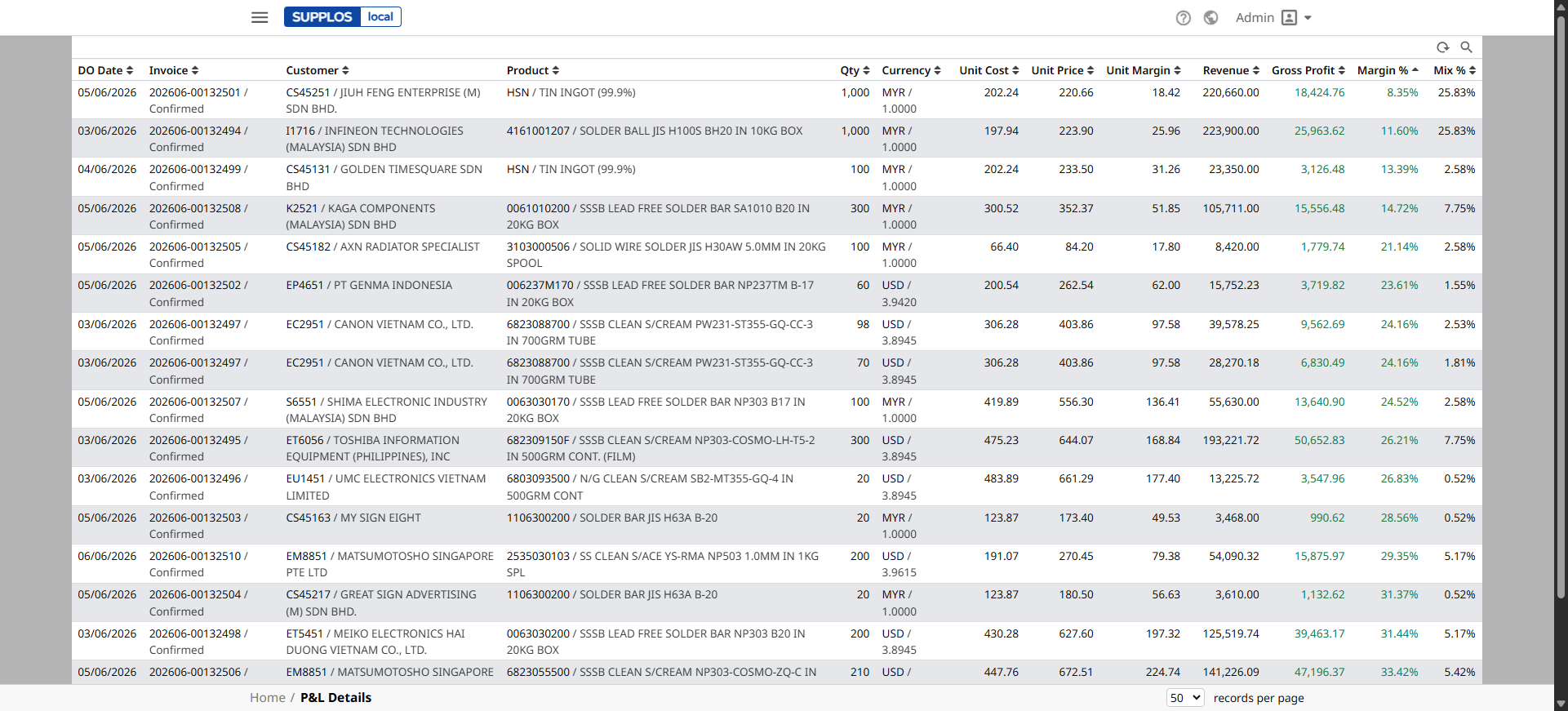Click the globe language icon

(x=1210, y=18)
